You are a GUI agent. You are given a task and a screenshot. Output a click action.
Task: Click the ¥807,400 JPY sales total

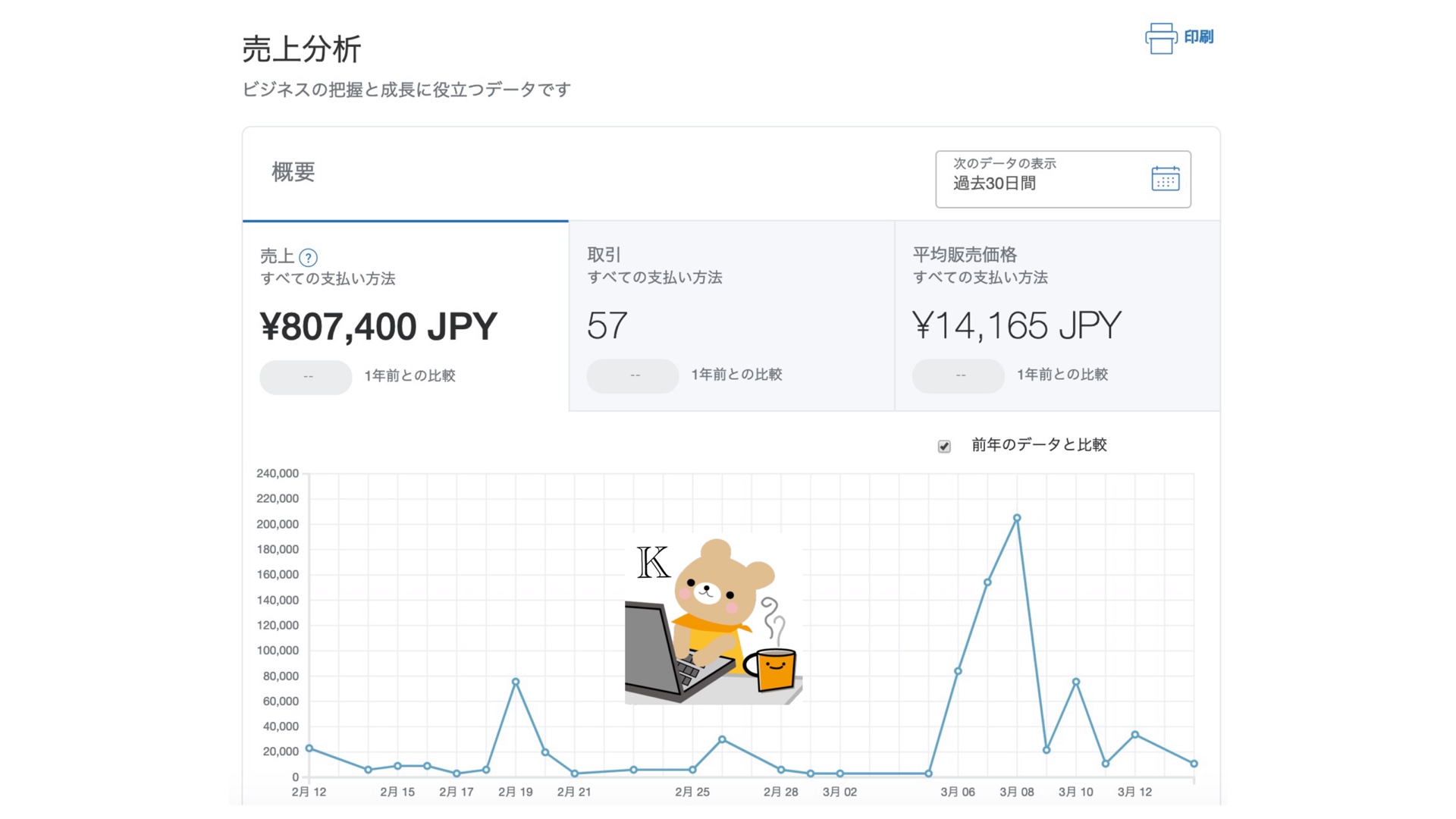pyautogui.click(x=378, y=327)
